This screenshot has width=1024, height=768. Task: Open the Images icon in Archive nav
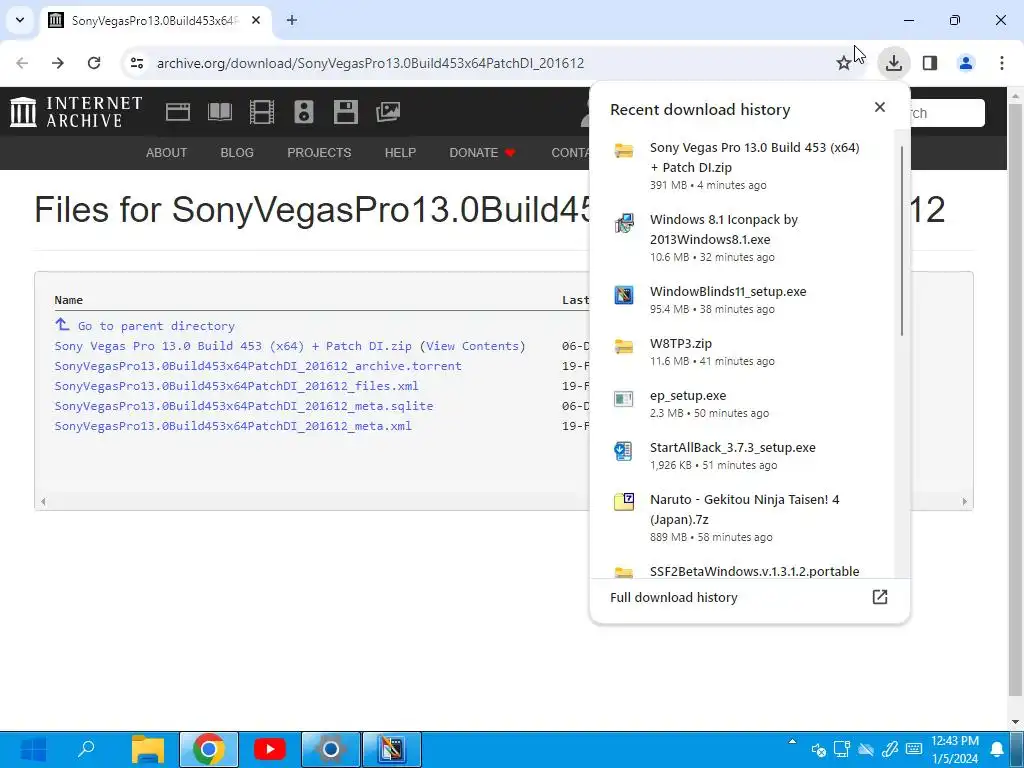click(x=388, y=112)
